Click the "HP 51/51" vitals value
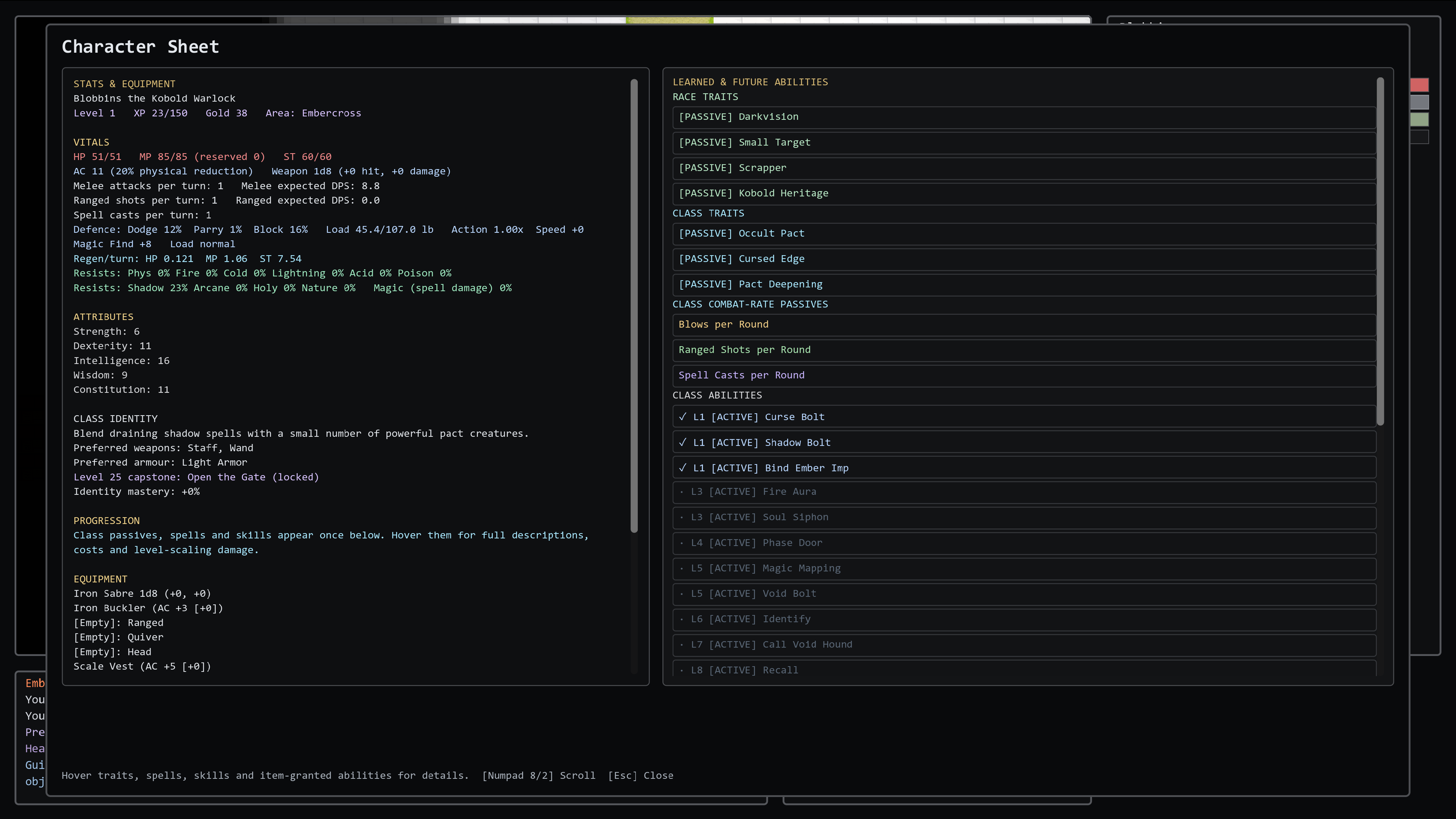Screen dimensions: 1456x819 click(x=97, y=157)
